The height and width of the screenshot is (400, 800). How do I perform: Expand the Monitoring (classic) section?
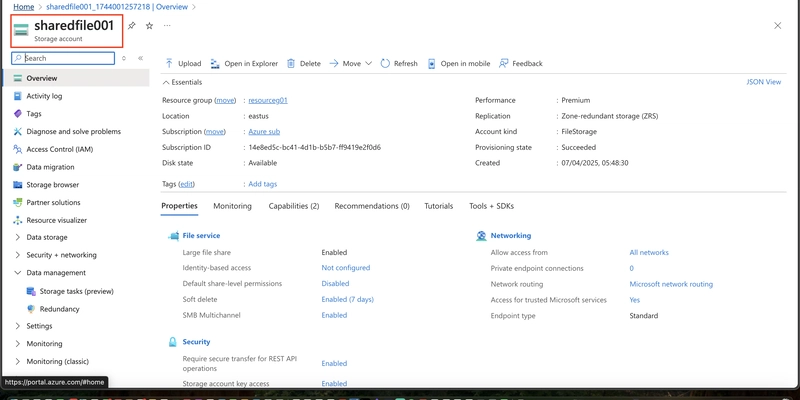[x=57, y=361]
